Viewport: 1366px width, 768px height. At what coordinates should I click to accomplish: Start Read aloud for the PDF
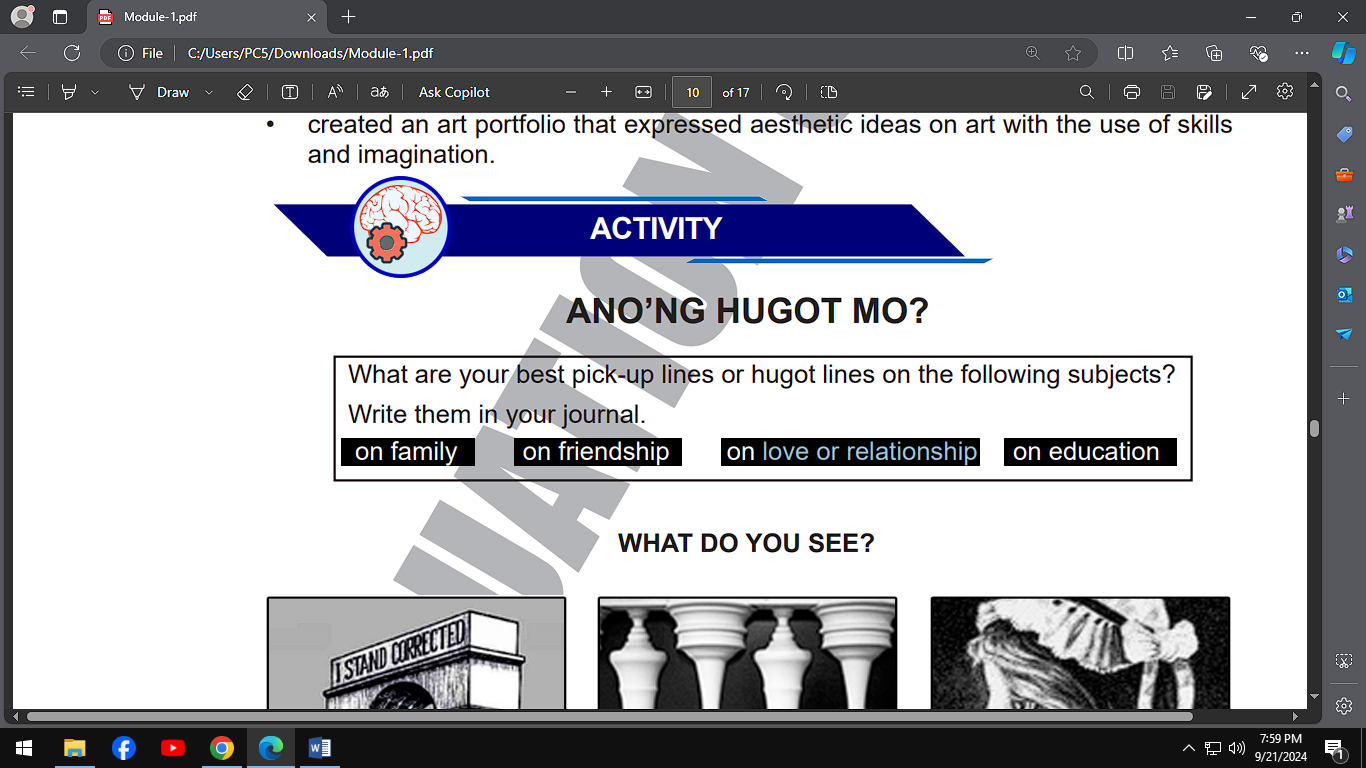(x=335, y=92)
